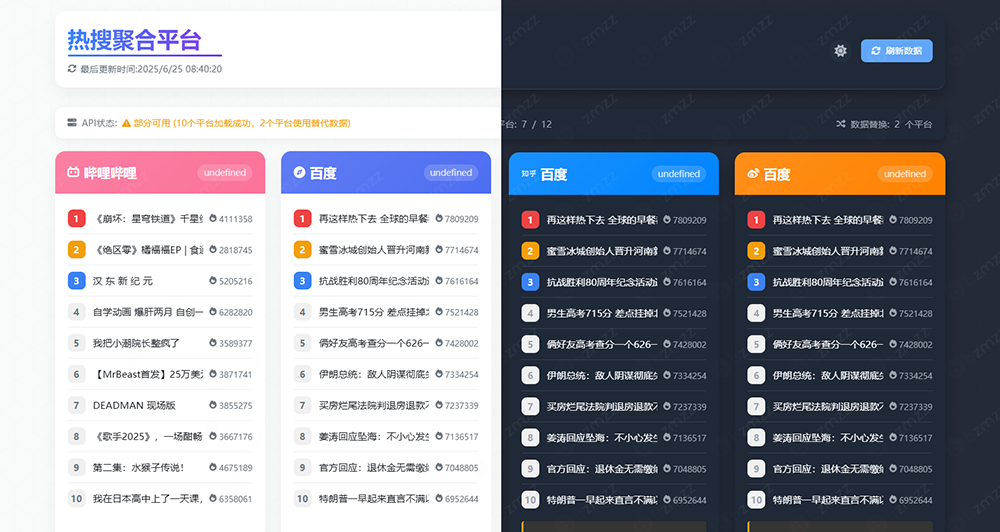Click the compass logo in the blue-purple 百度 header
The width and height of the screenshot is (1000, 532).
point(299,172)
